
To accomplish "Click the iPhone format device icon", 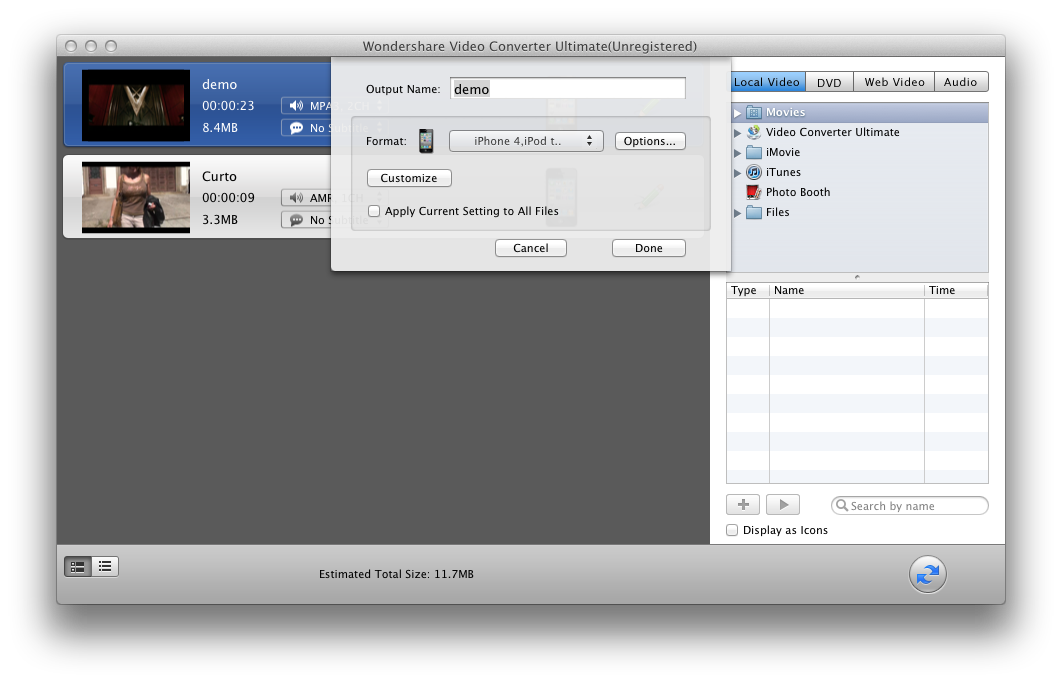I will (x=427, y=141).
